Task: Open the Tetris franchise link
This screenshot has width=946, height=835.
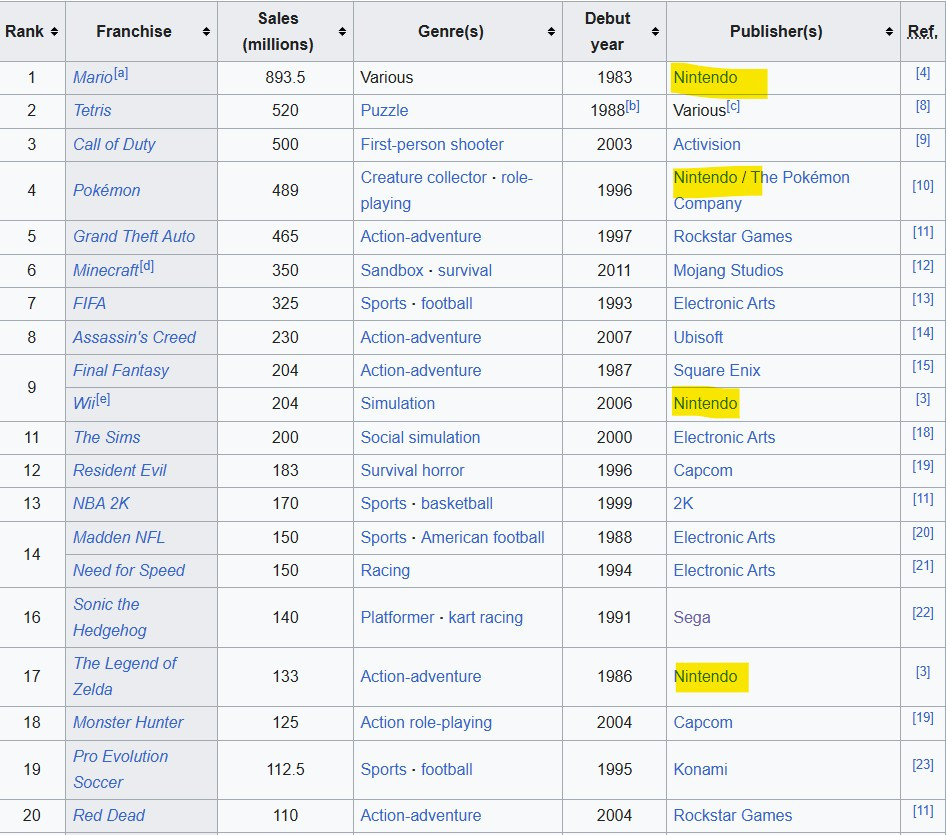Action: point(92,110)
